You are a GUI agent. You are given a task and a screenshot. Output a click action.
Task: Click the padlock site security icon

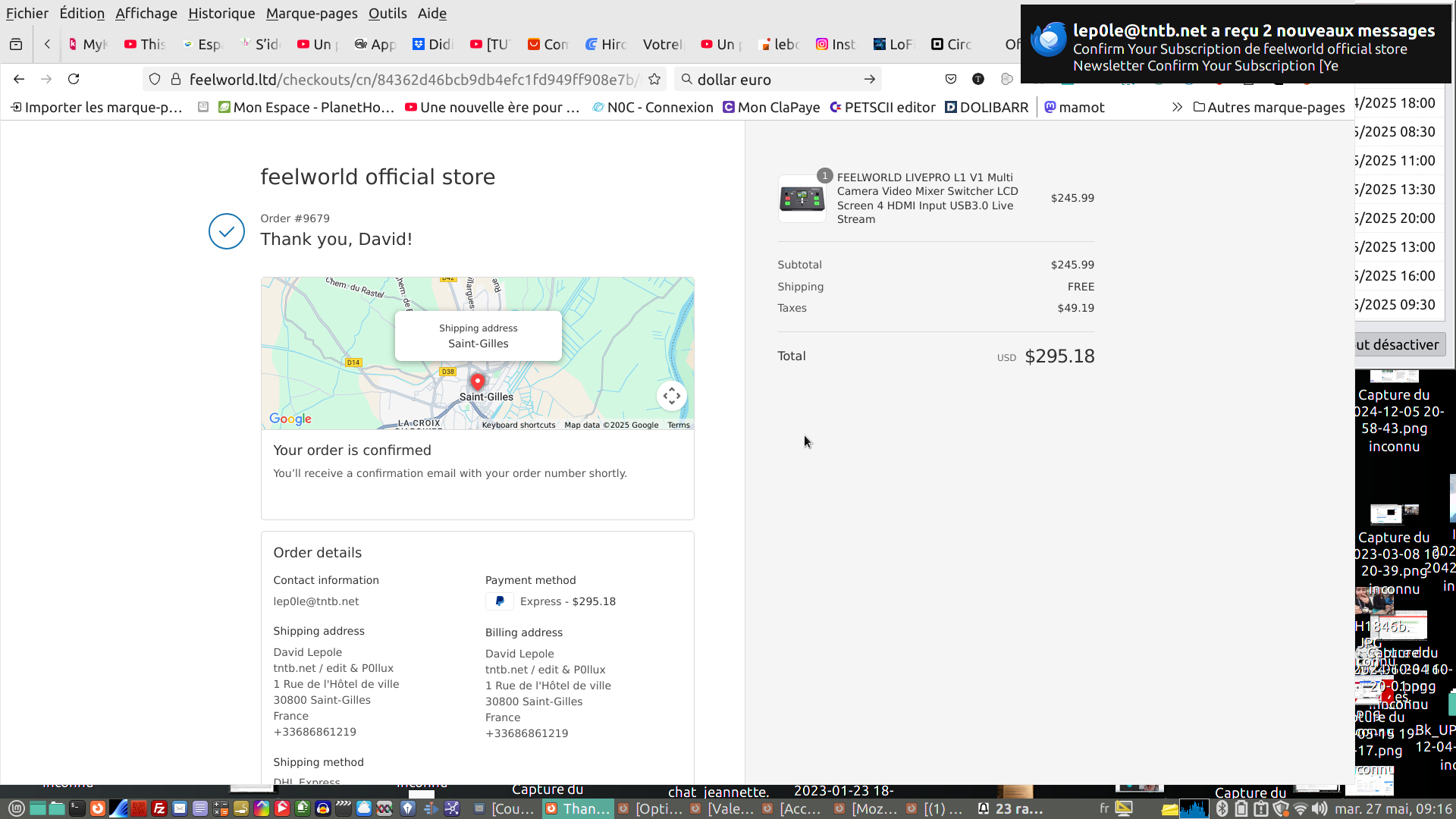click(176, 79)
